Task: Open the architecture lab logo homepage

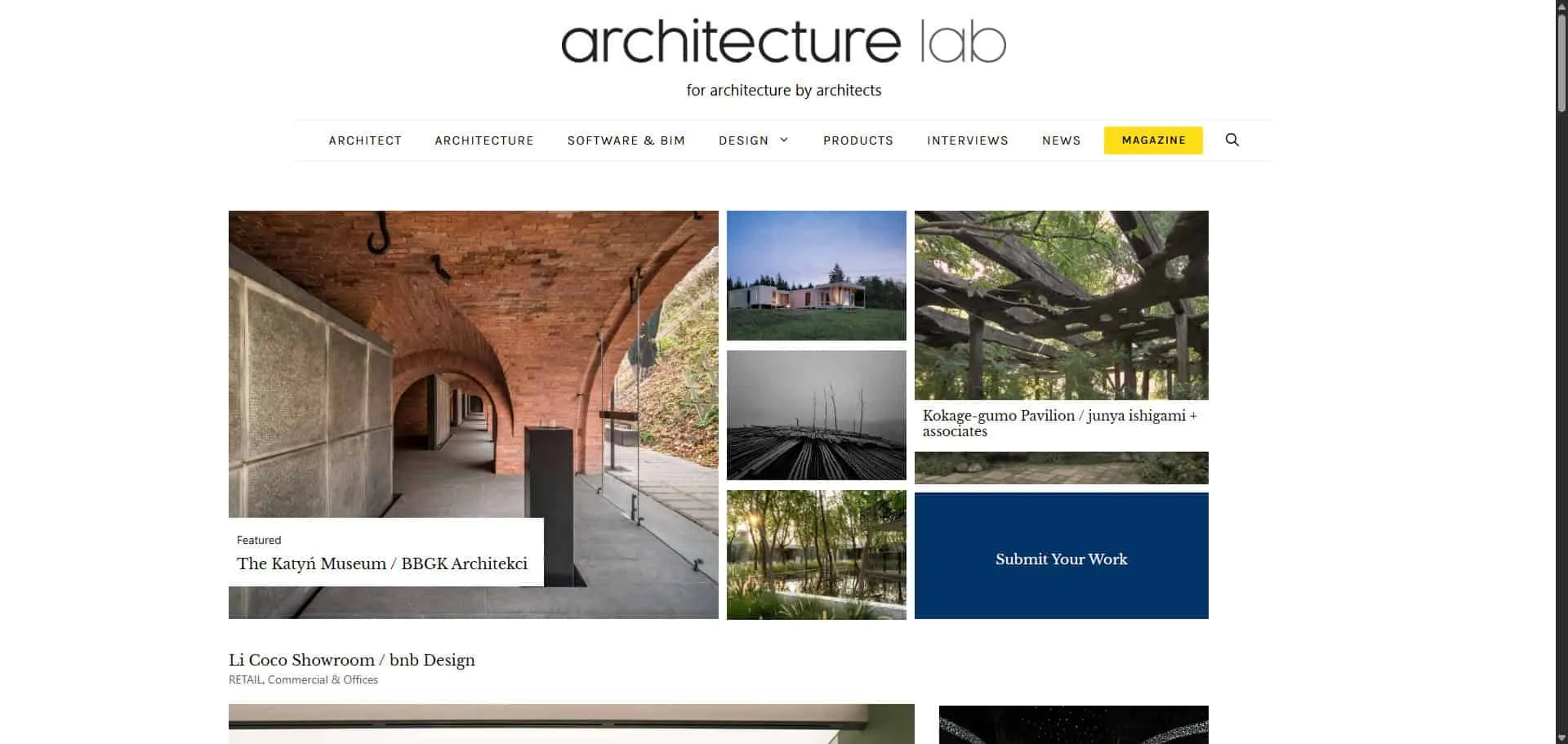Action: click(783, 42)
